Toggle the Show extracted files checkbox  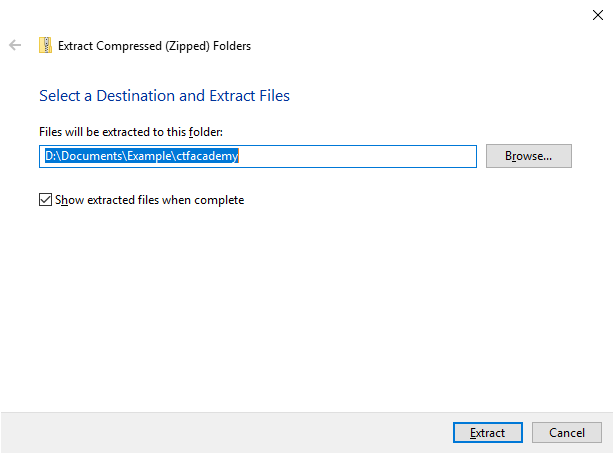pyautogui.click(x=45, y=200)
